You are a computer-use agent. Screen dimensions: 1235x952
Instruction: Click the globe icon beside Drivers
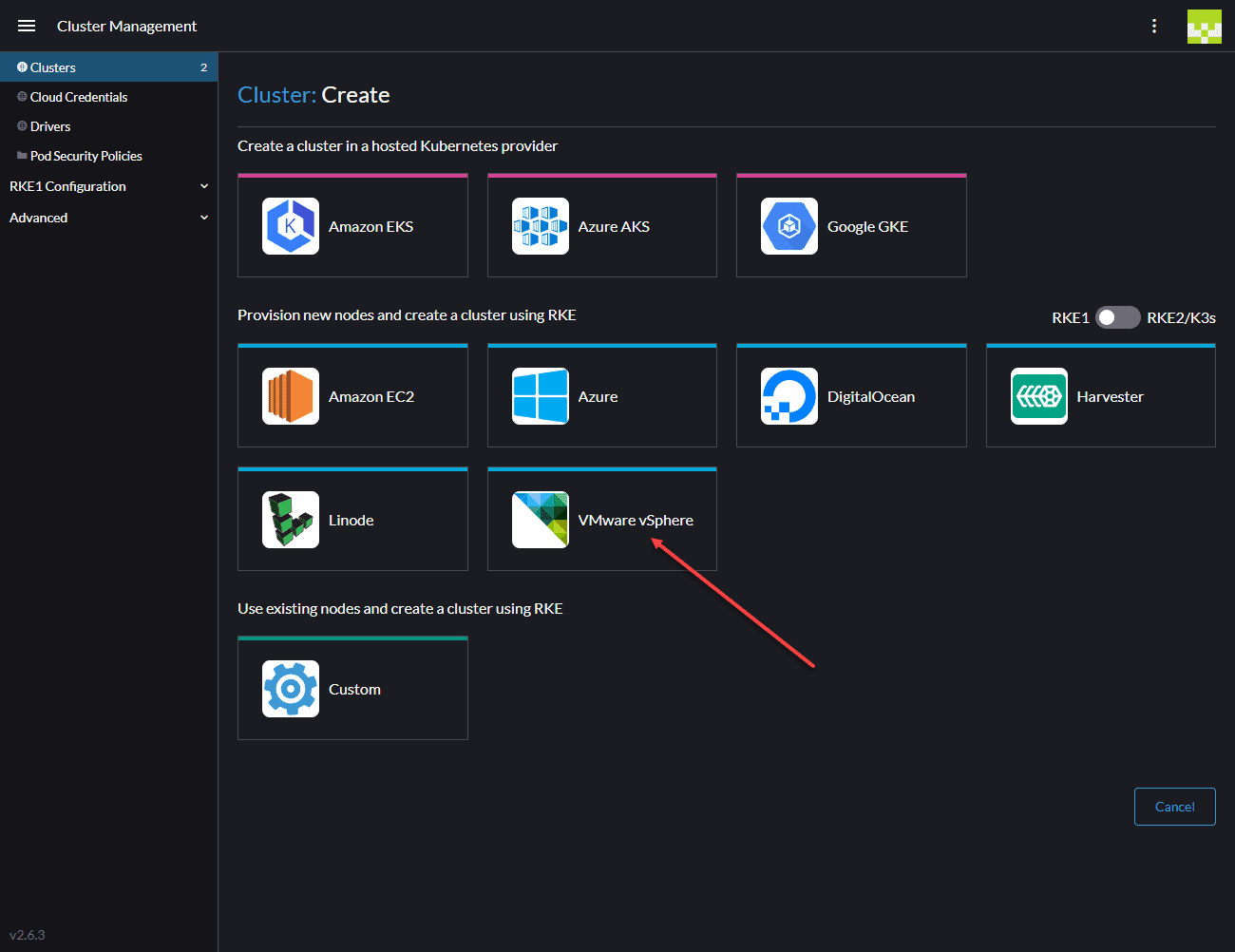(22, 126)
